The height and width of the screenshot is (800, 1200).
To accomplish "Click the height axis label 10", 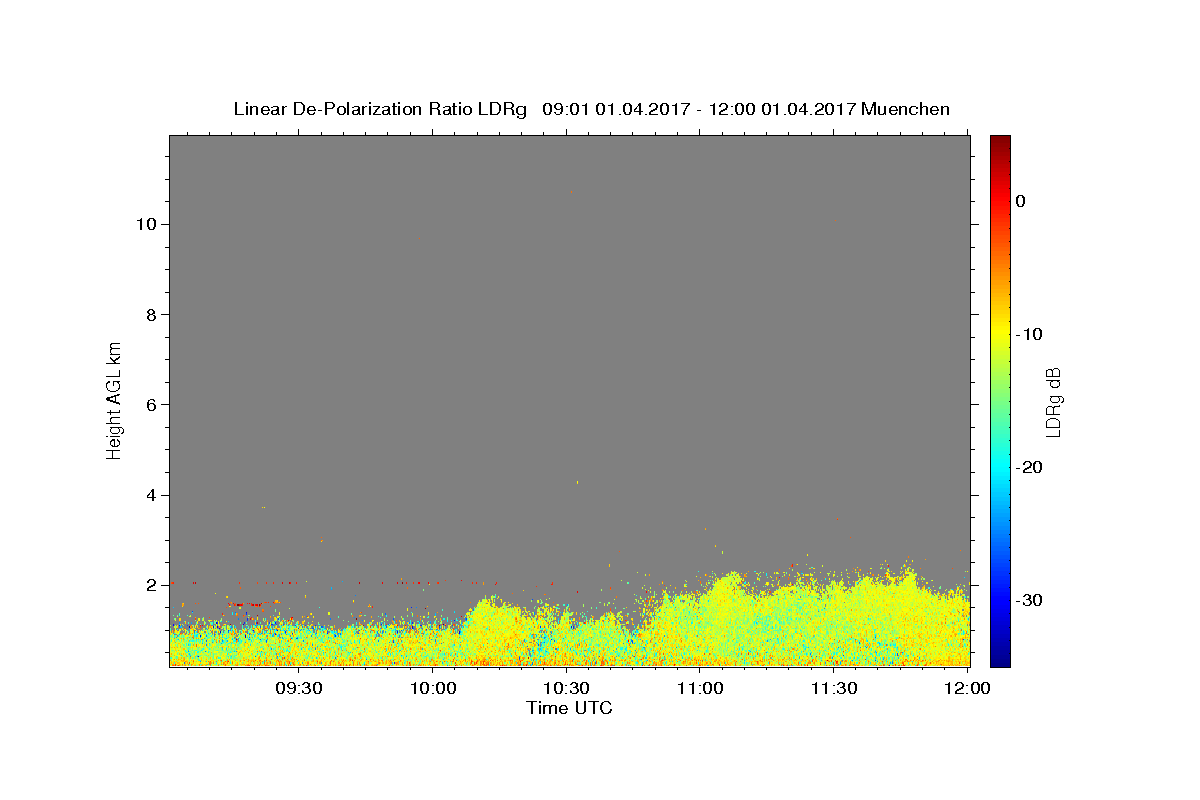I will (x=144, y=224).
